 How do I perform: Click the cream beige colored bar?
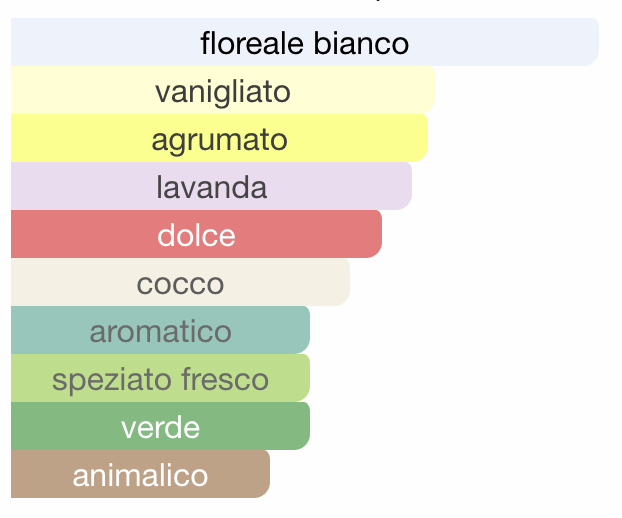[x=180, y=282]
